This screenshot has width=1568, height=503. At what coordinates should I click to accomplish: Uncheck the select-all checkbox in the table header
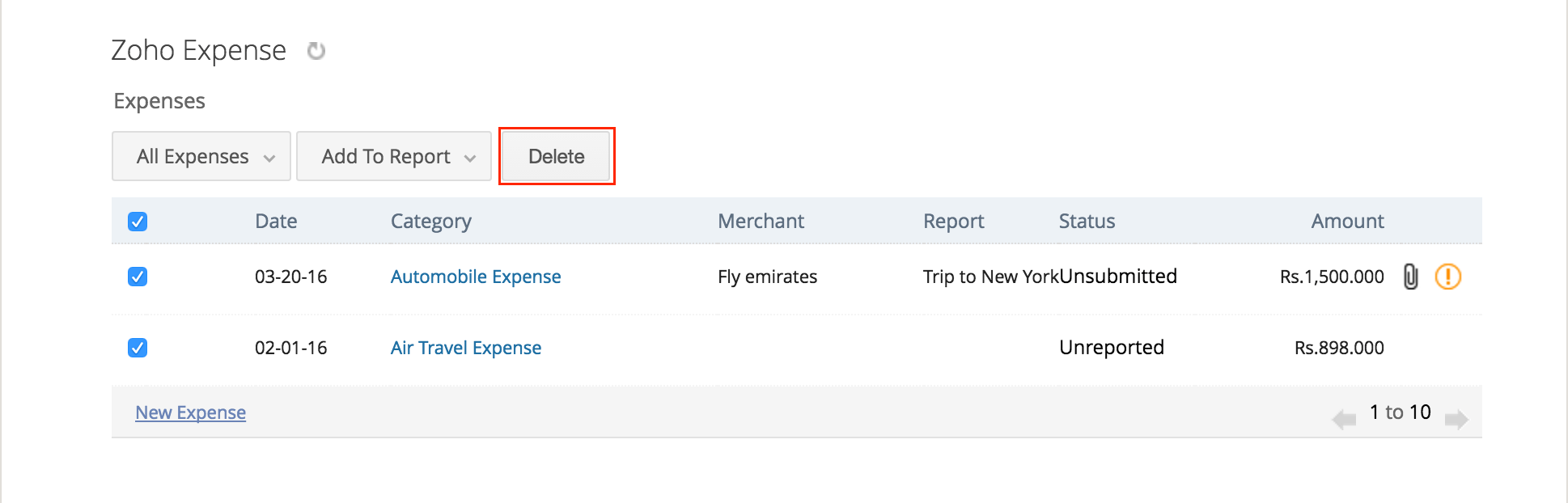[137, 221]
